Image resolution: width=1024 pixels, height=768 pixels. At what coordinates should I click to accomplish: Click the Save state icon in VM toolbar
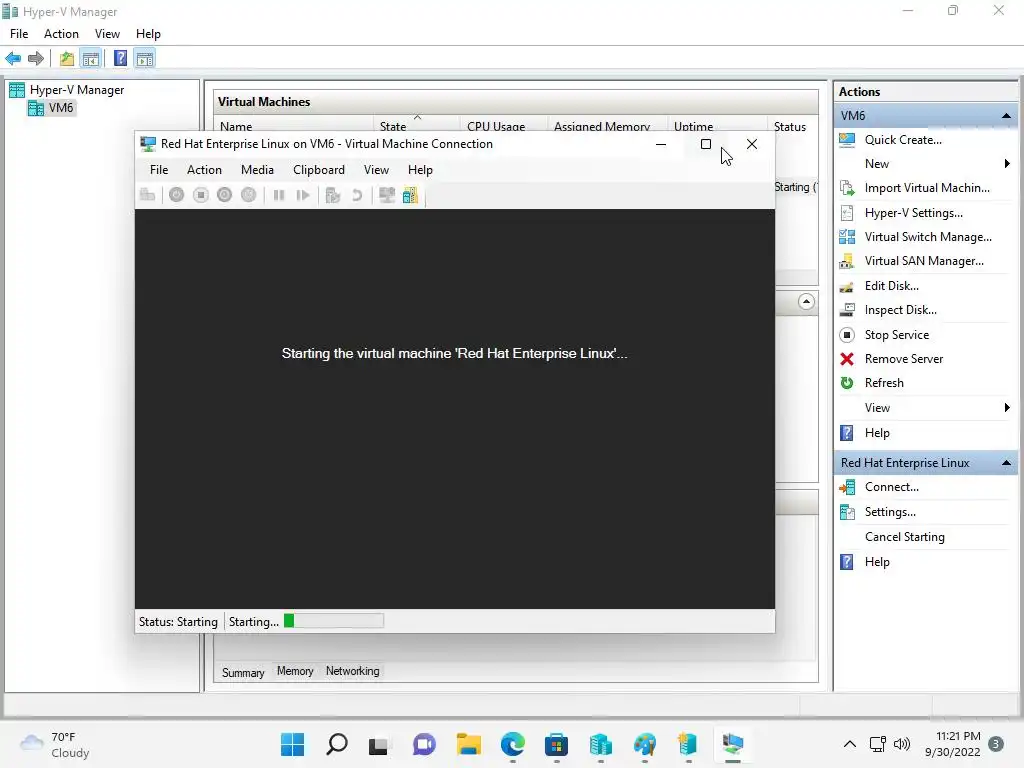pyautogui.click(x=248, y=195)
